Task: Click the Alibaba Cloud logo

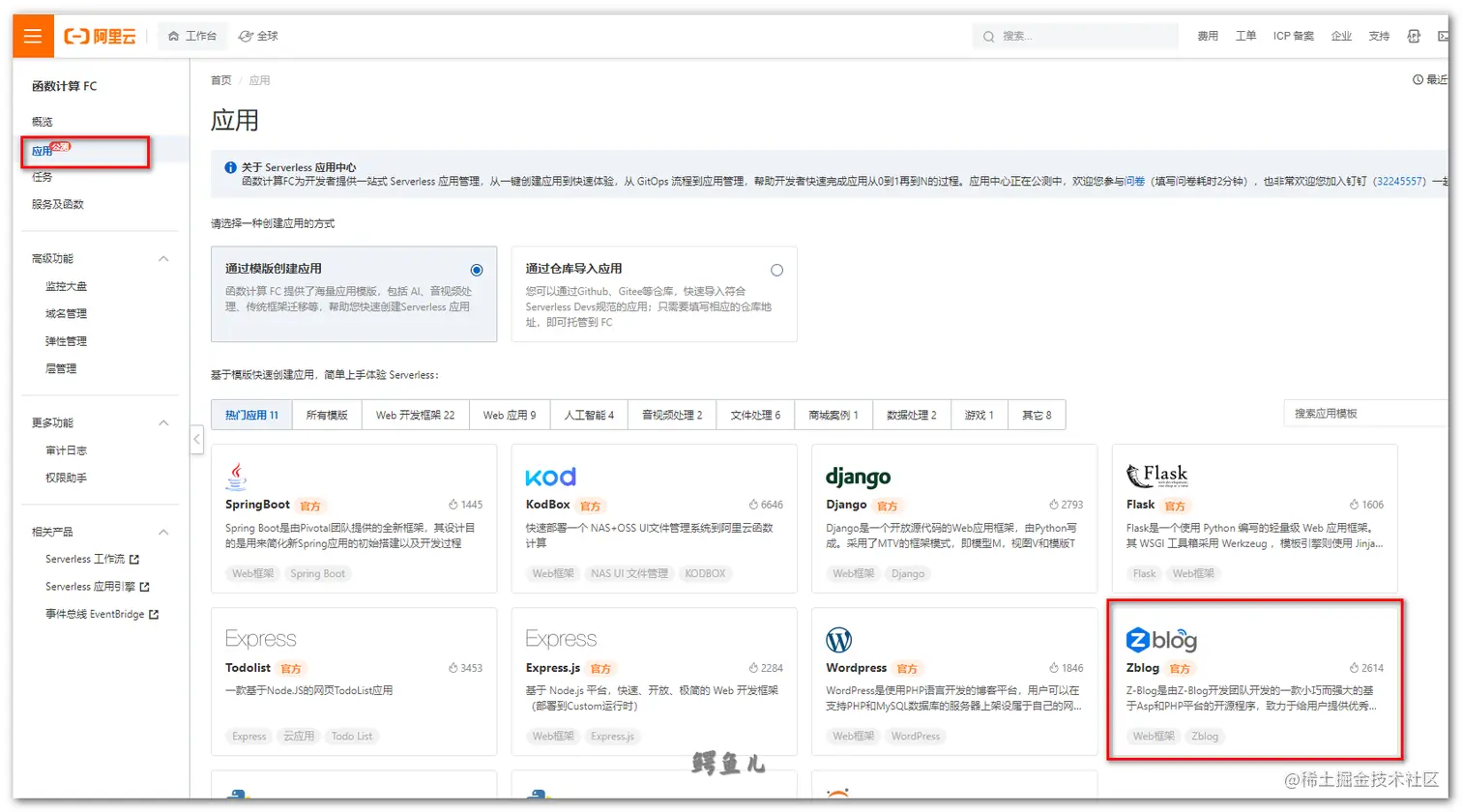Action: [x=100, y=36]
